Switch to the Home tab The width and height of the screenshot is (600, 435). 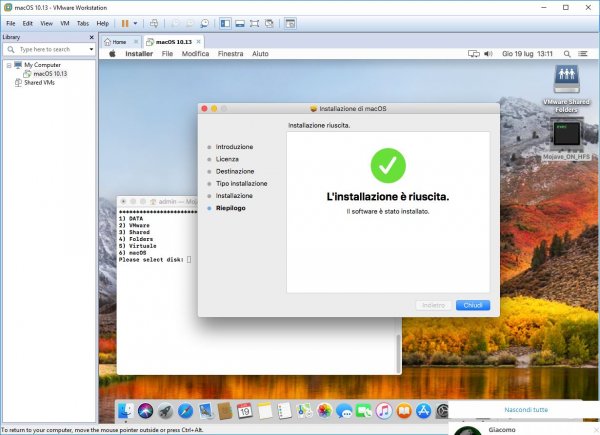tap(119, 42)
